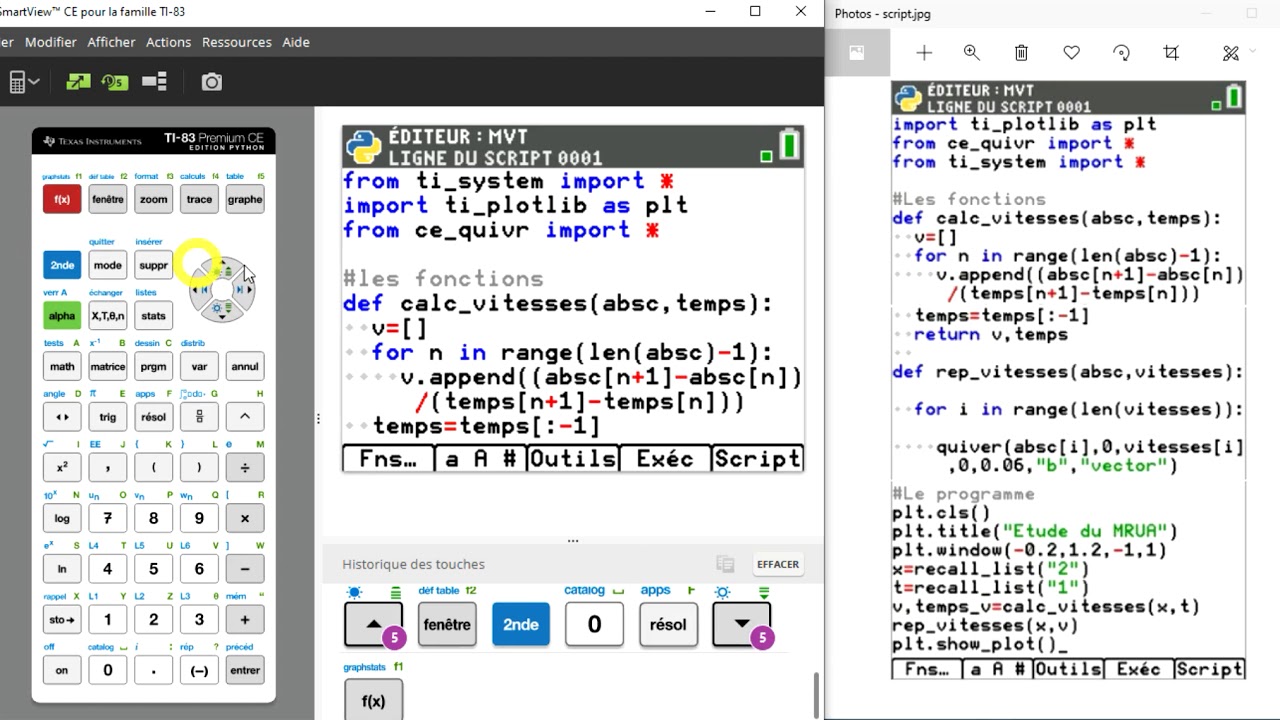This screenshot has height=720, width=1280.
Task: Click the fraction template key
Action: point(199,417)
